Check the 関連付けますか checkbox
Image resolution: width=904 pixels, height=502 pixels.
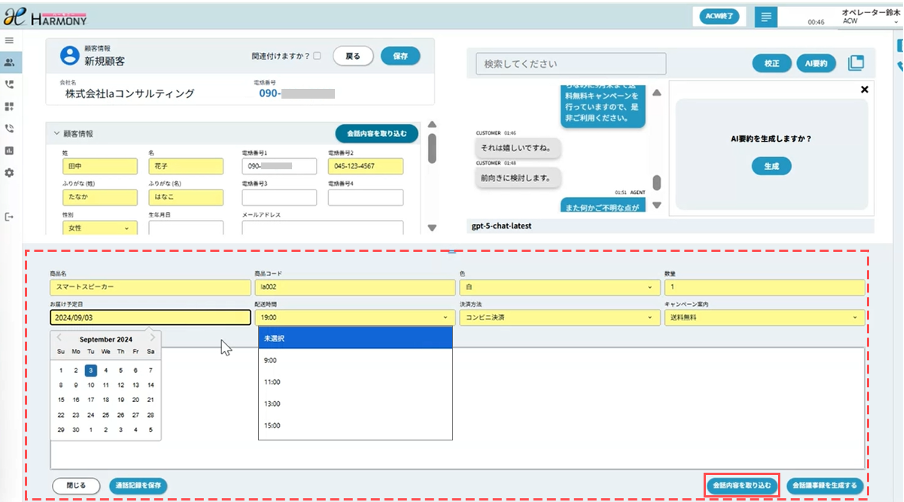click(x=317, y=56)
